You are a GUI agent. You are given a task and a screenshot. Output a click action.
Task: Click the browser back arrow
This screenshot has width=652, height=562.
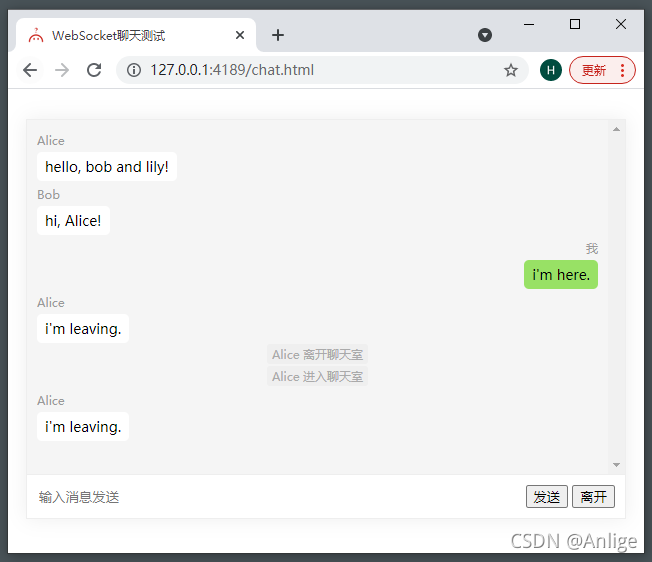(30, 70)
